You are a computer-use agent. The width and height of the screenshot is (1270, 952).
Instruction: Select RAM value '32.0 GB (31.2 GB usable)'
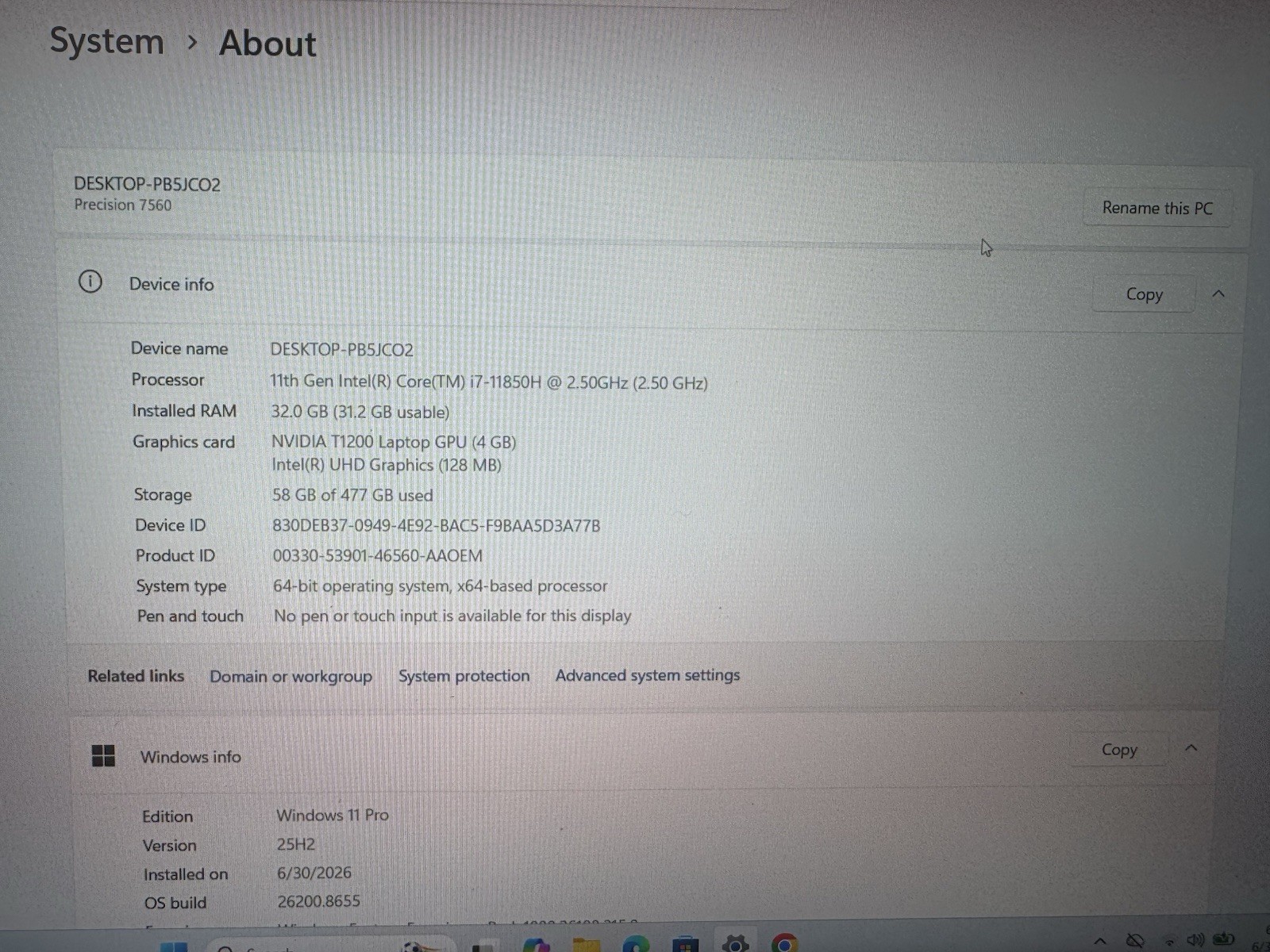[360, 412]
